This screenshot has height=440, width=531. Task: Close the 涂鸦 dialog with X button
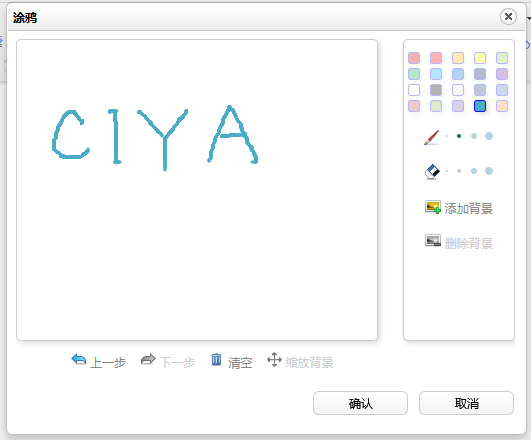[x=508, y=17]
